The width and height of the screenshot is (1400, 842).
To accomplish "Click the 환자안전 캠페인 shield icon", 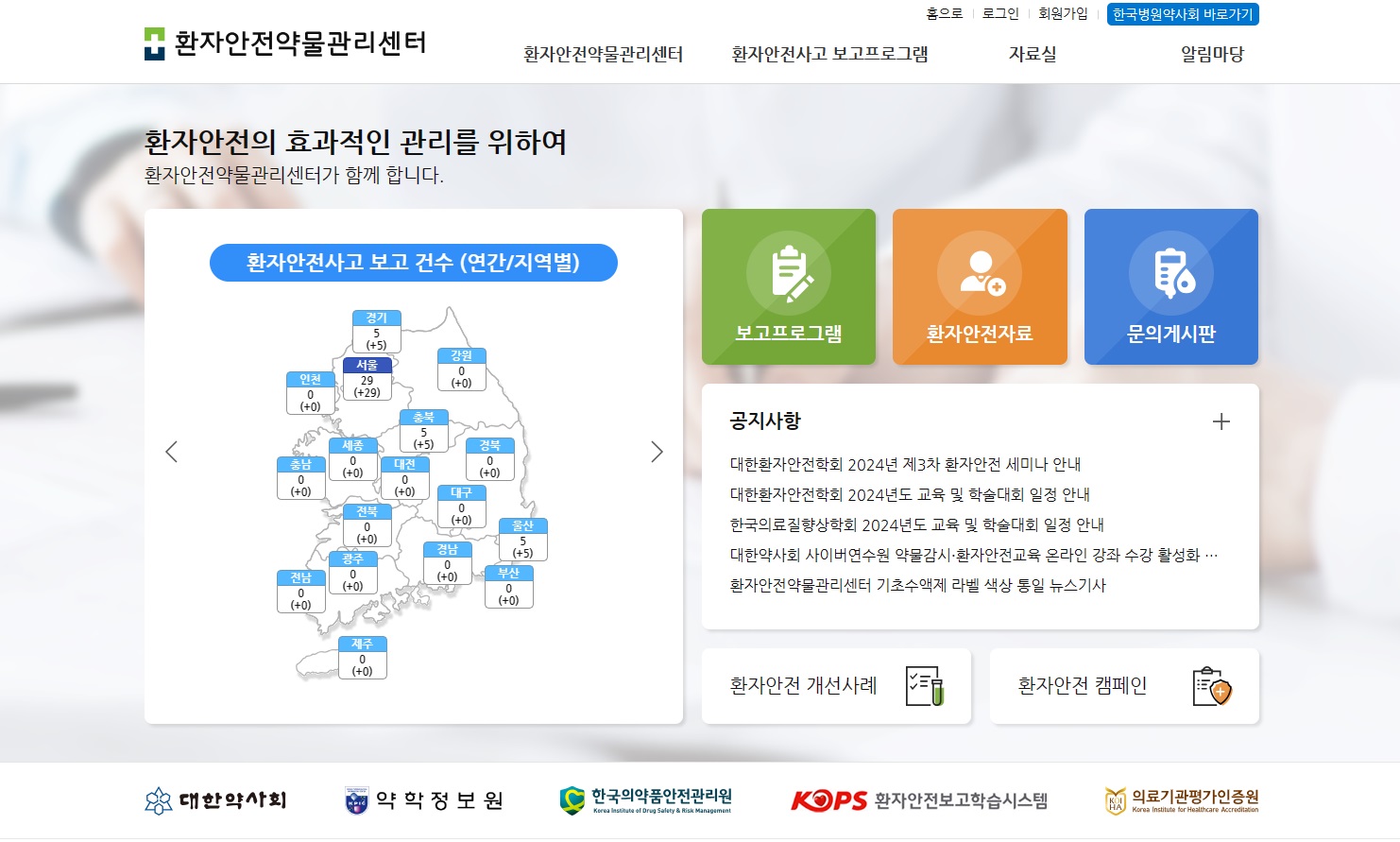I will coord(1213,686).
